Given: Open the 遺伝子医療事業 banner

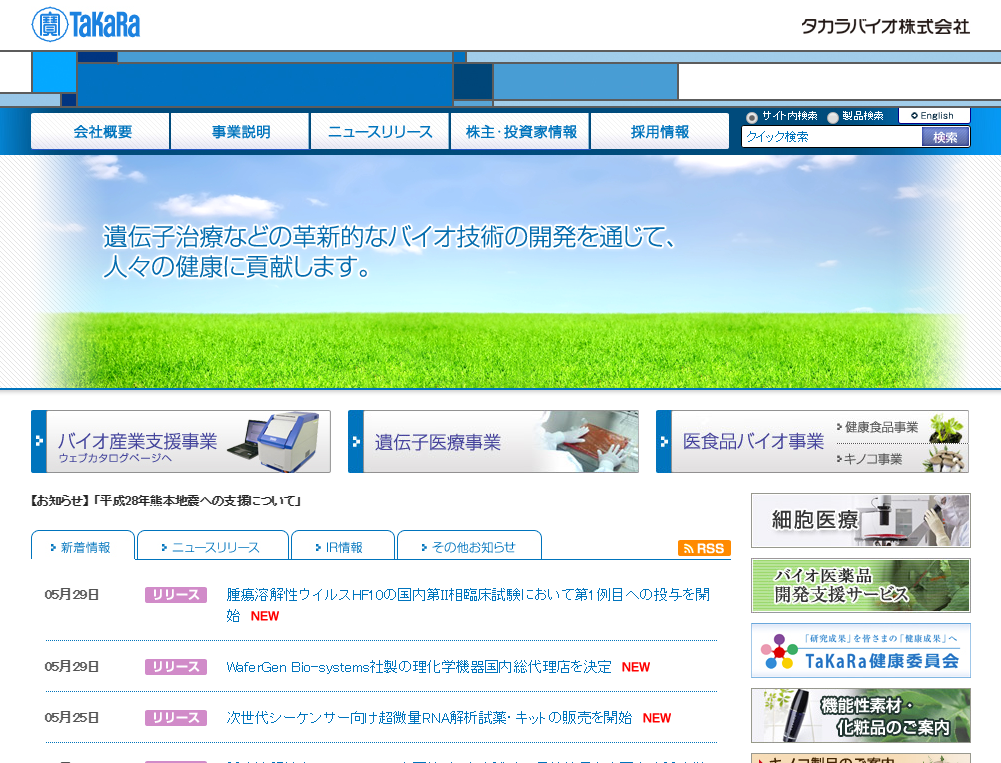Looking at the screenshot, I should [493, 441].
